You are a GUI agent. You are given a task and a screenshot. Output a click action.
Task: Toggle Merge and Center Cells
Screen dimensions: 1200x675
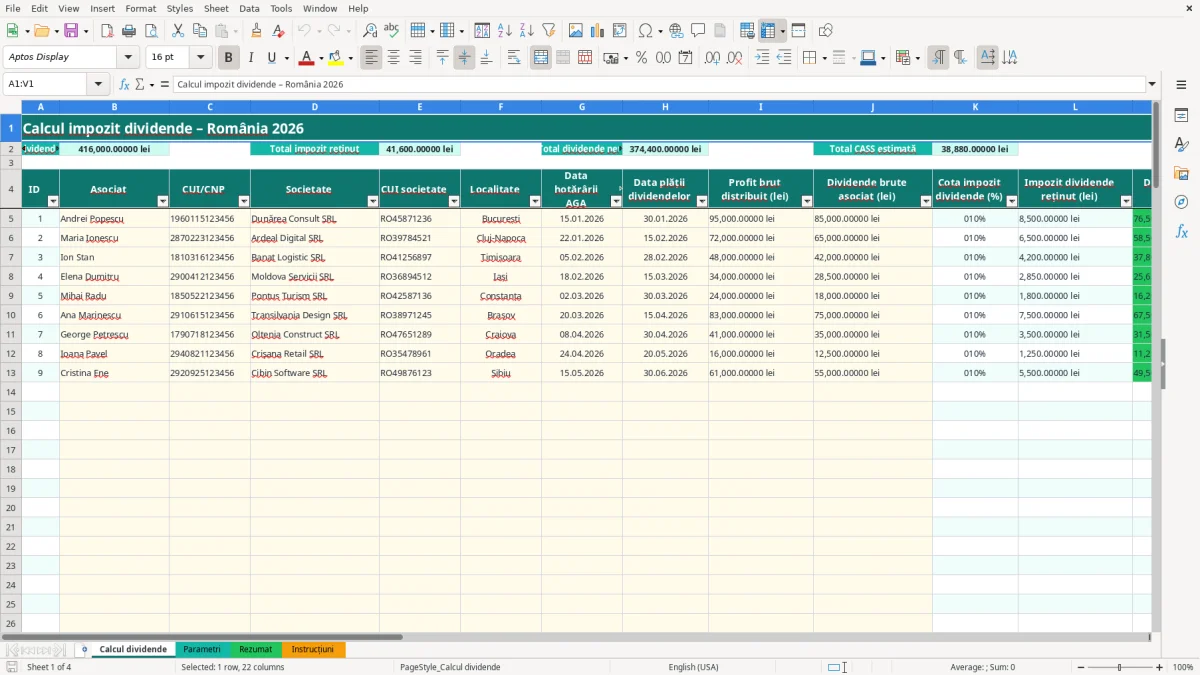pyautogui.click(x=541, y=58)
